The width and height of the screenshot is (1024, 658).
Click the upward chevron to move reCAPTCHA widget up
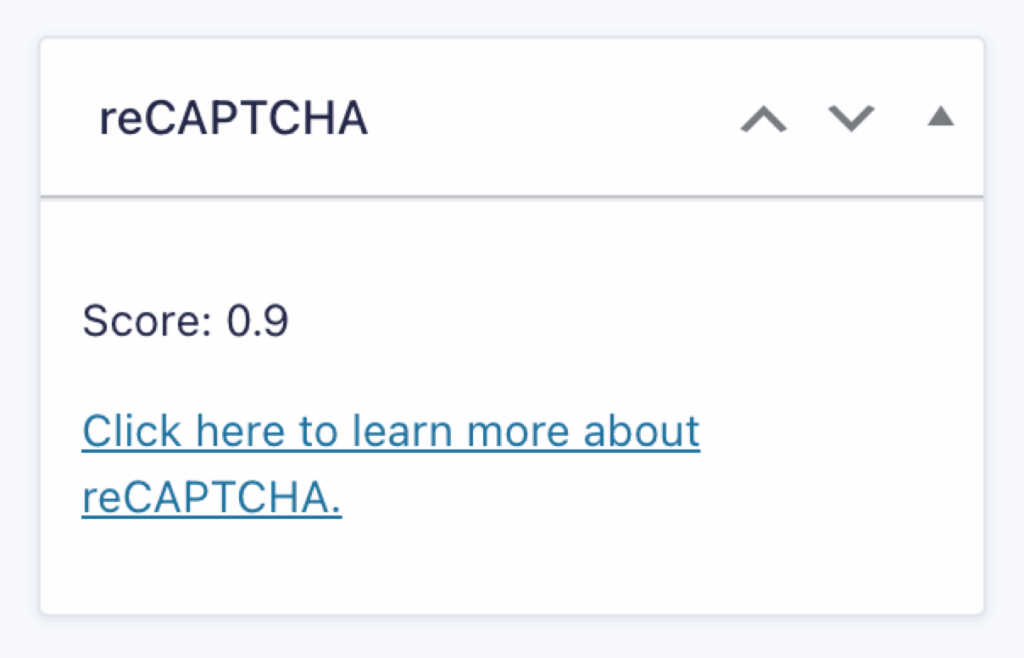763,118
